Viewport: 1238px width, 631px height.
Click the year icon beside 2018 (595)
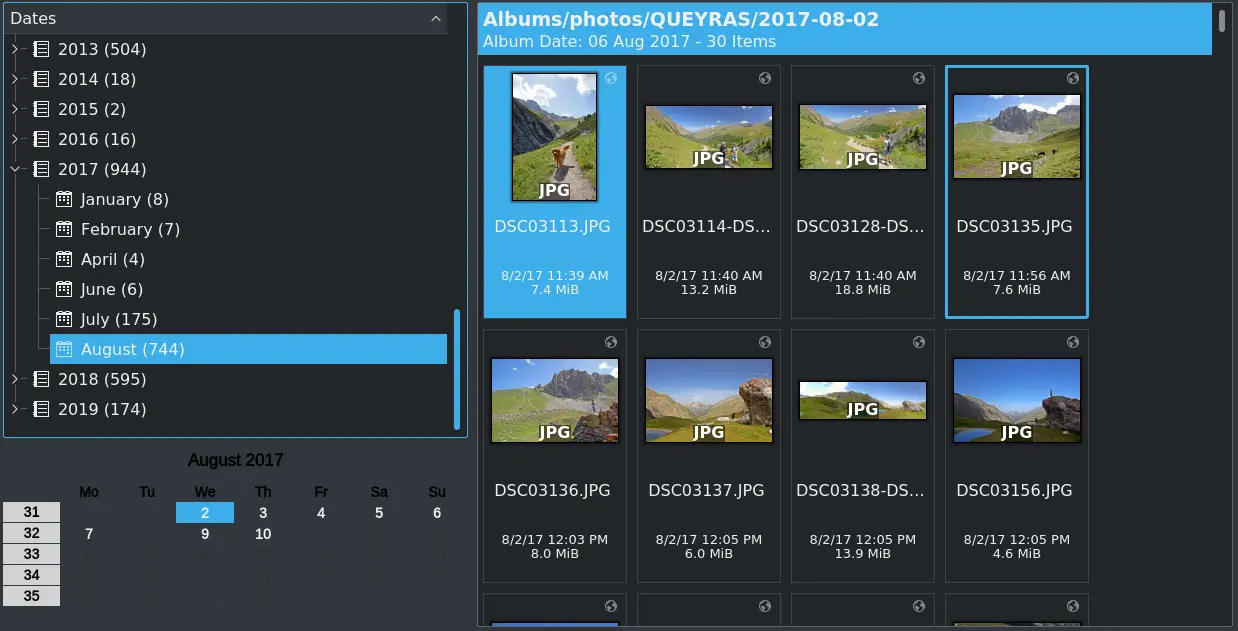click(41, 379)
